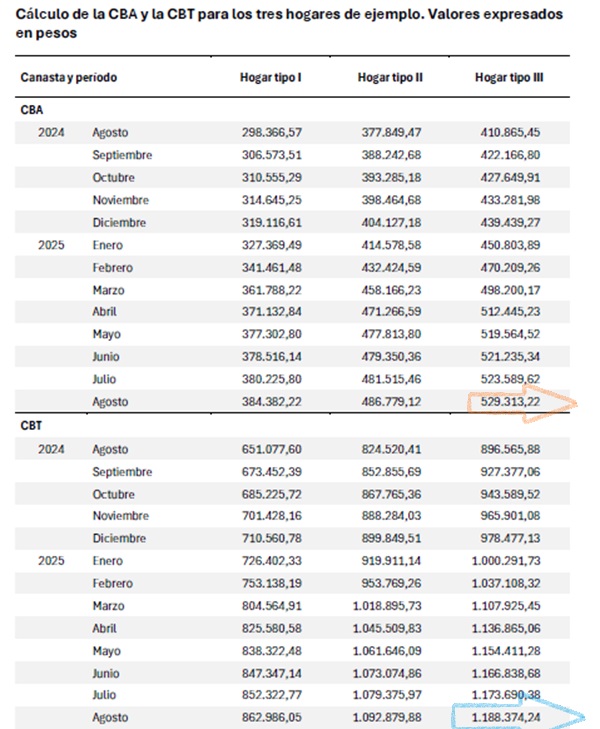Click the value 439.439,27 in Diciembre row
The width and height of the screenshot is (600, 729).
(505, 222)
